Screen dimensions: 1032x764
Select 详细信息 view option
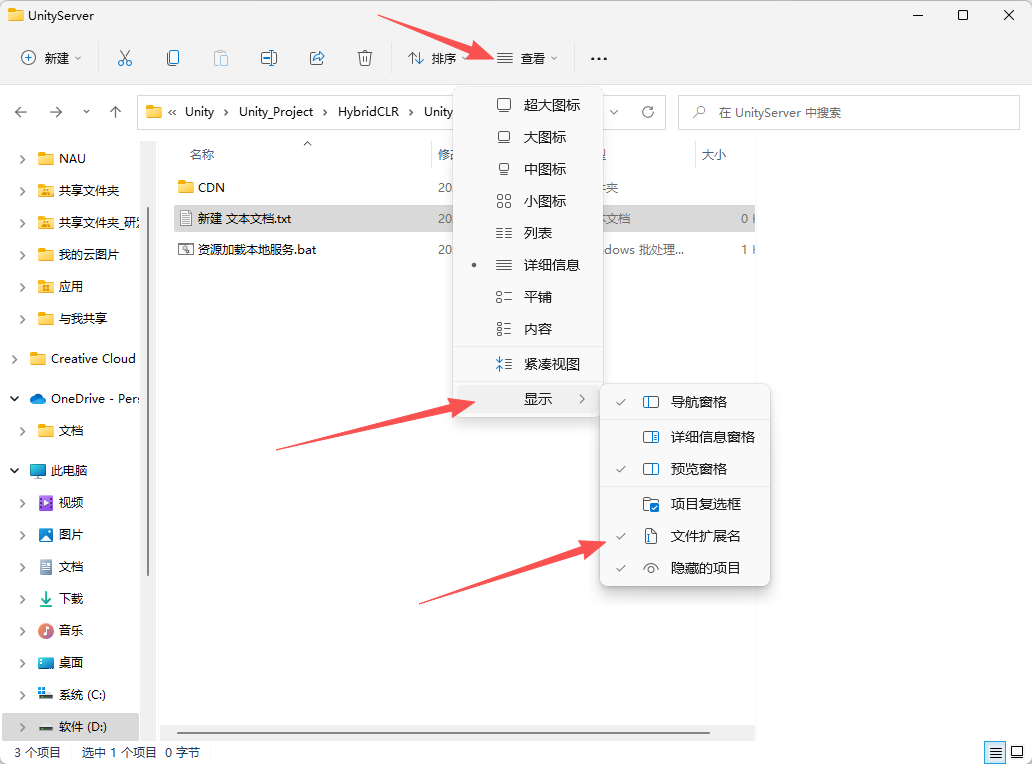pyautogui.click(x=528, y=265)
